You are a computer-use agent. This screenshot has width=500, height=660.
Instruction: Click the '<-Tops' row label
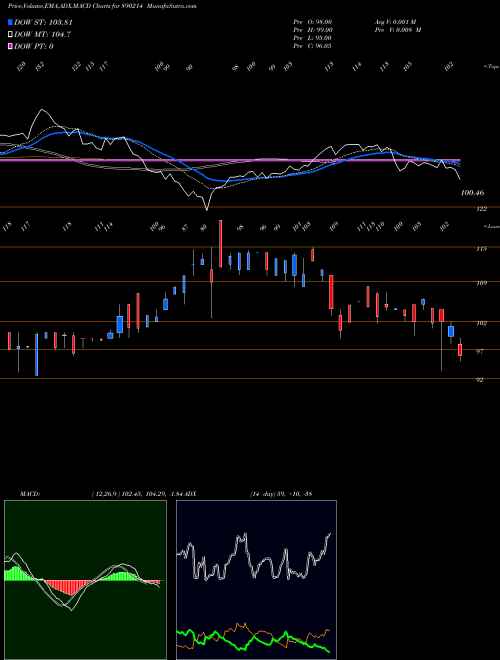click(x=491, y=67)
